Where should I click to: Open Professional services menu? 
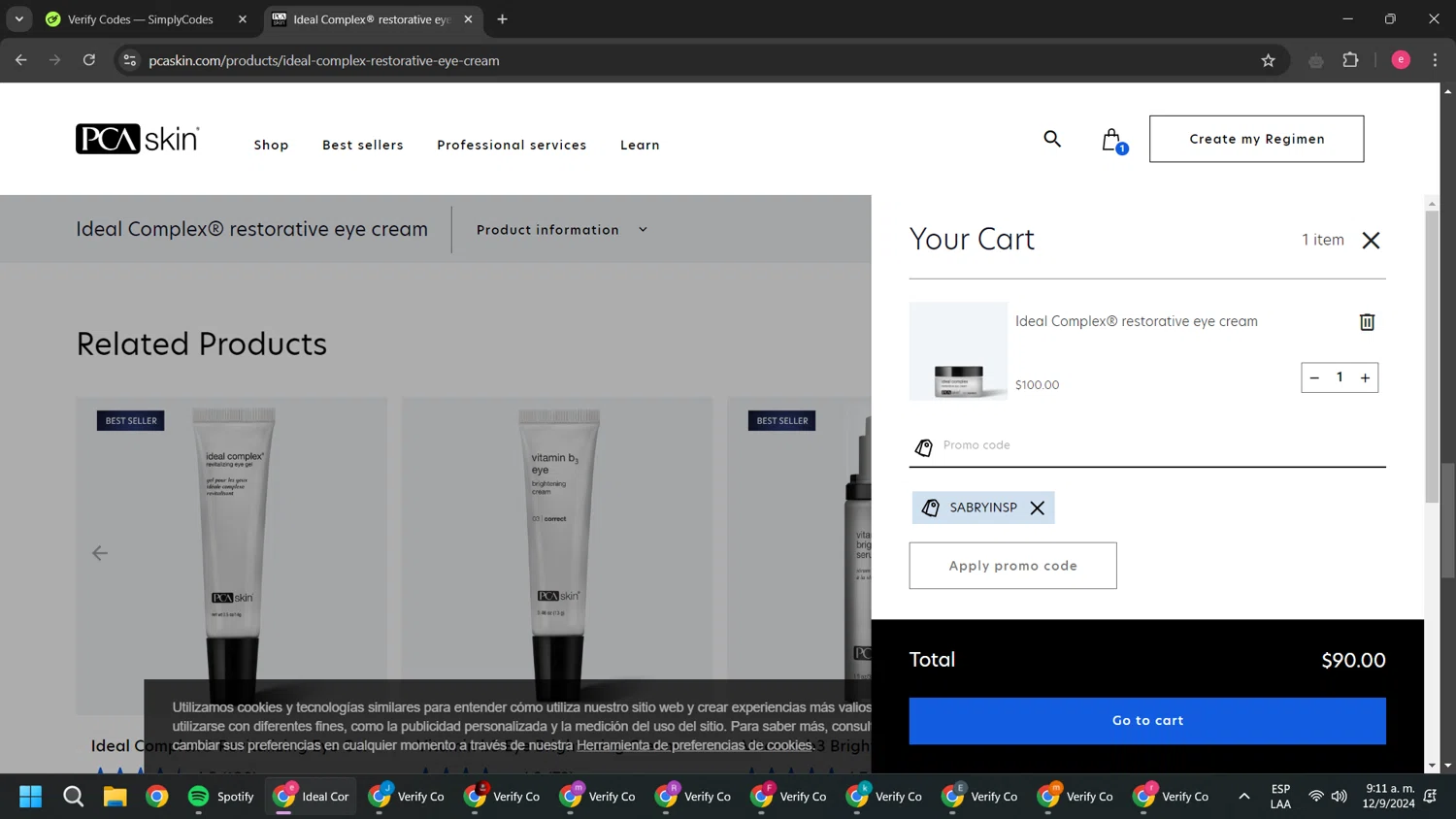[x=512, y=145]
